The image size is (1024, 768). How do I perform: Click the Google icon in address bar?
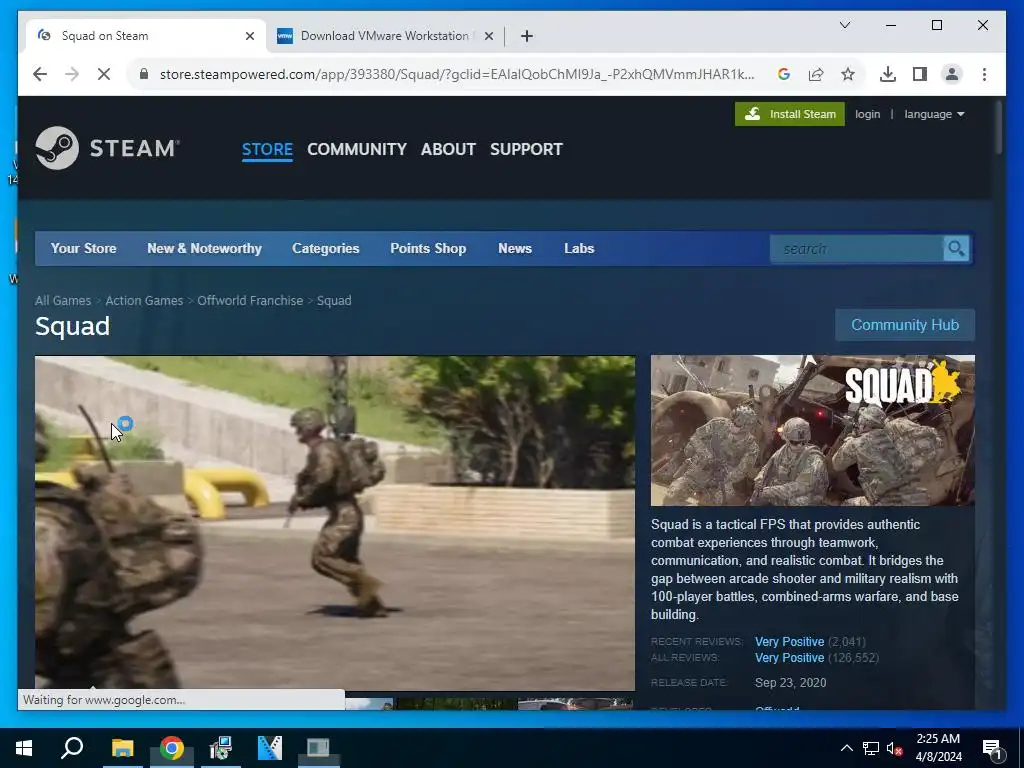[x=784, y=74]
